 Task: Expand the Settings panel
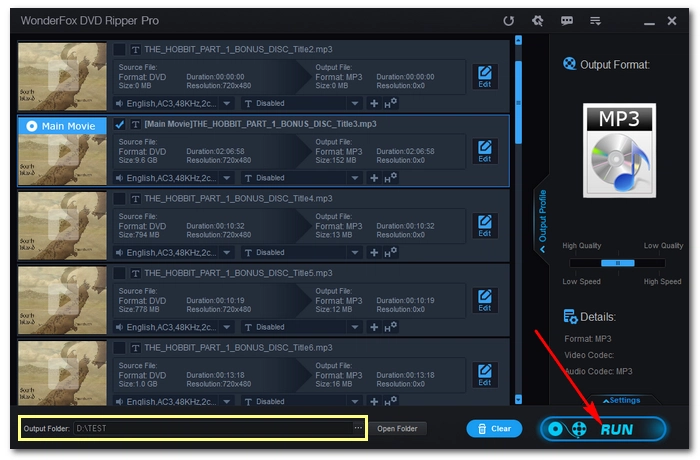[621, 400]
